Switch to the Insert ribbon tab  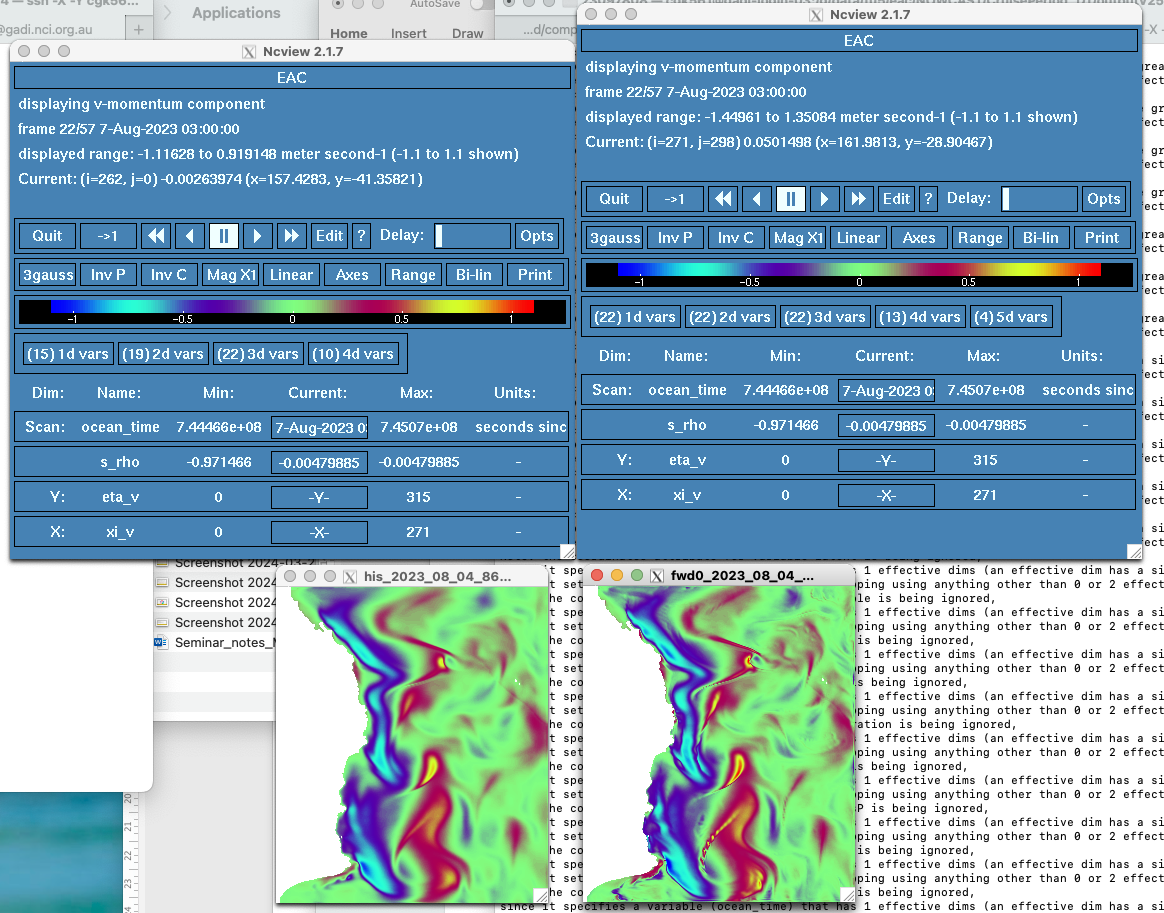pos(409,33)
